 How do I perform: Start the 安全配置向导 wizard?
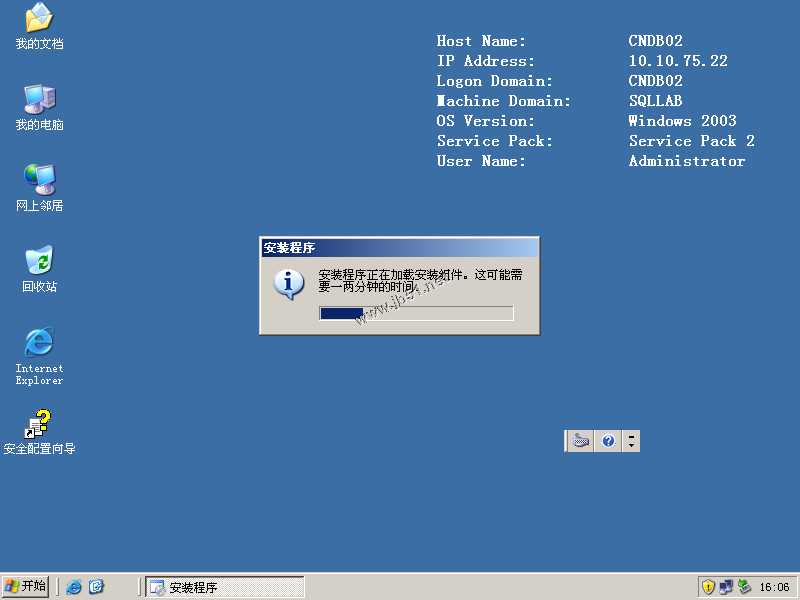click(38, 425)
